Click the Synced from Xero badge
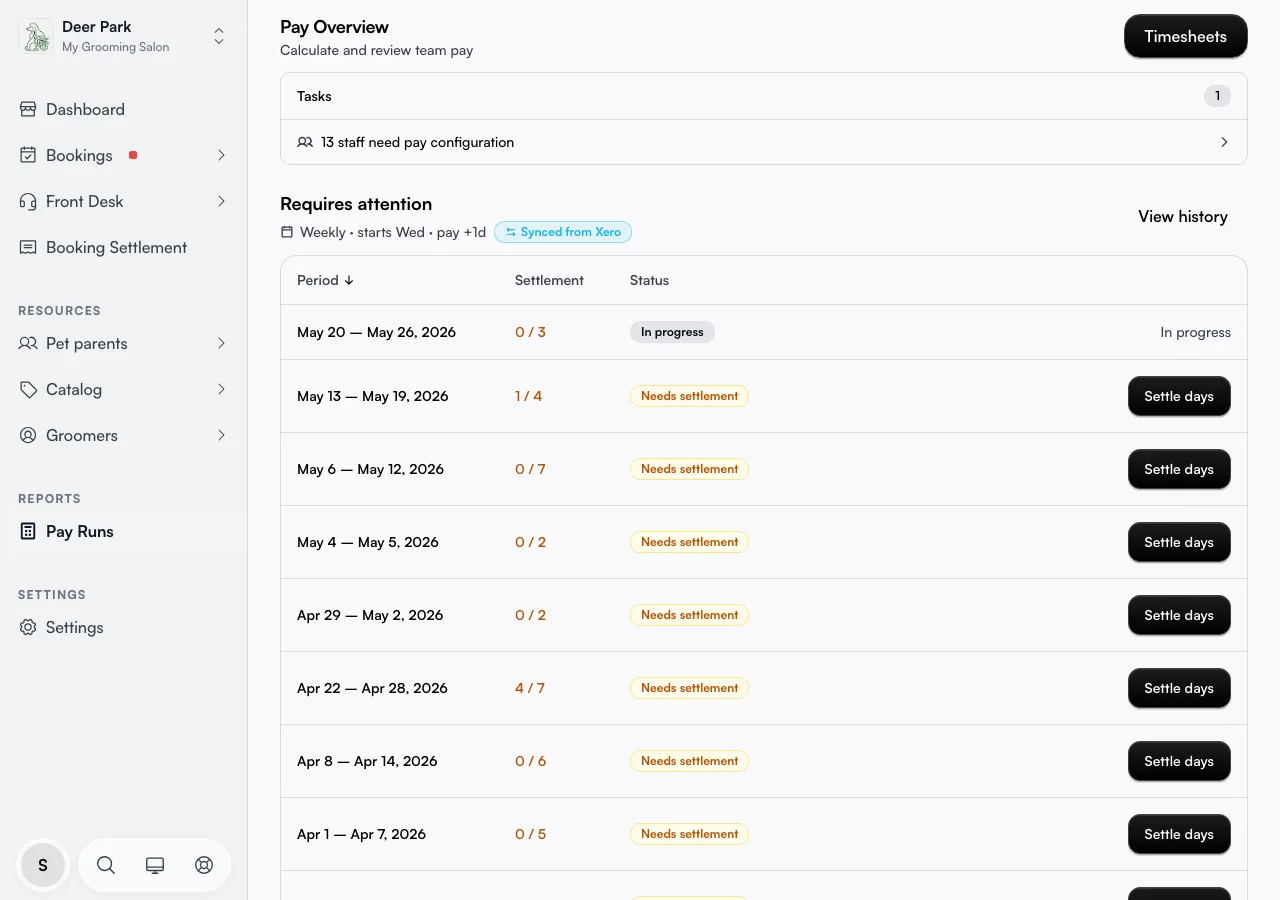 point(563,232)
